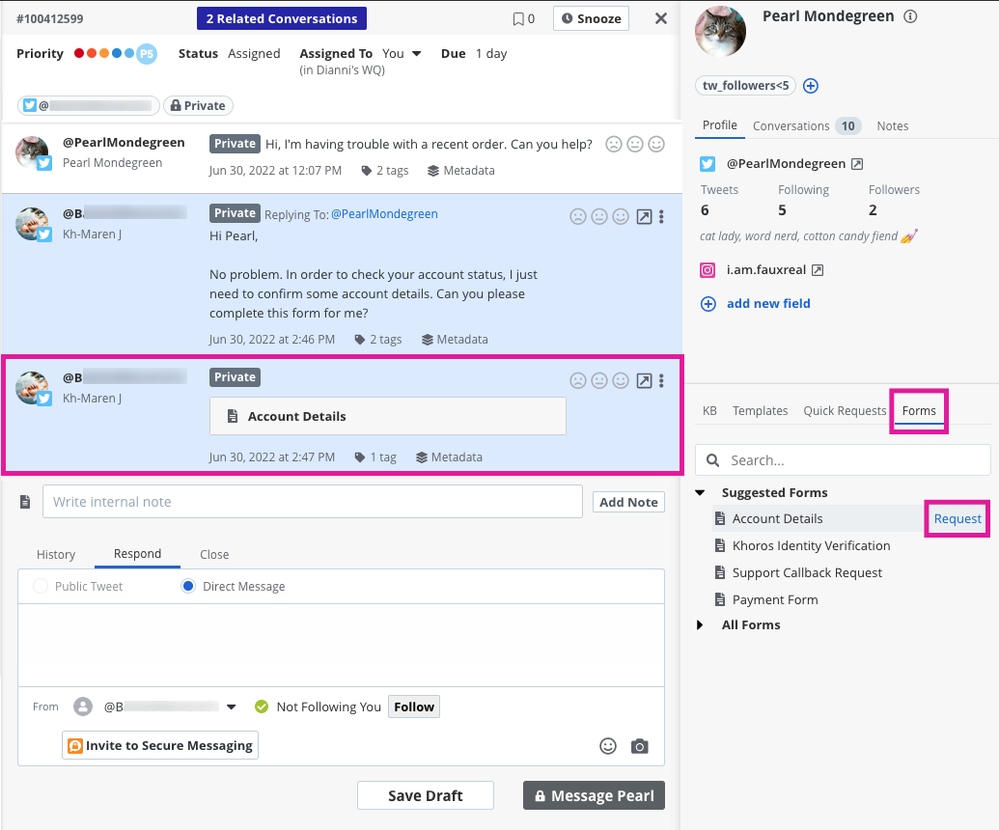Collapse the Suggested Forms section
999x830 pixels.
click(x=700, y=492)
